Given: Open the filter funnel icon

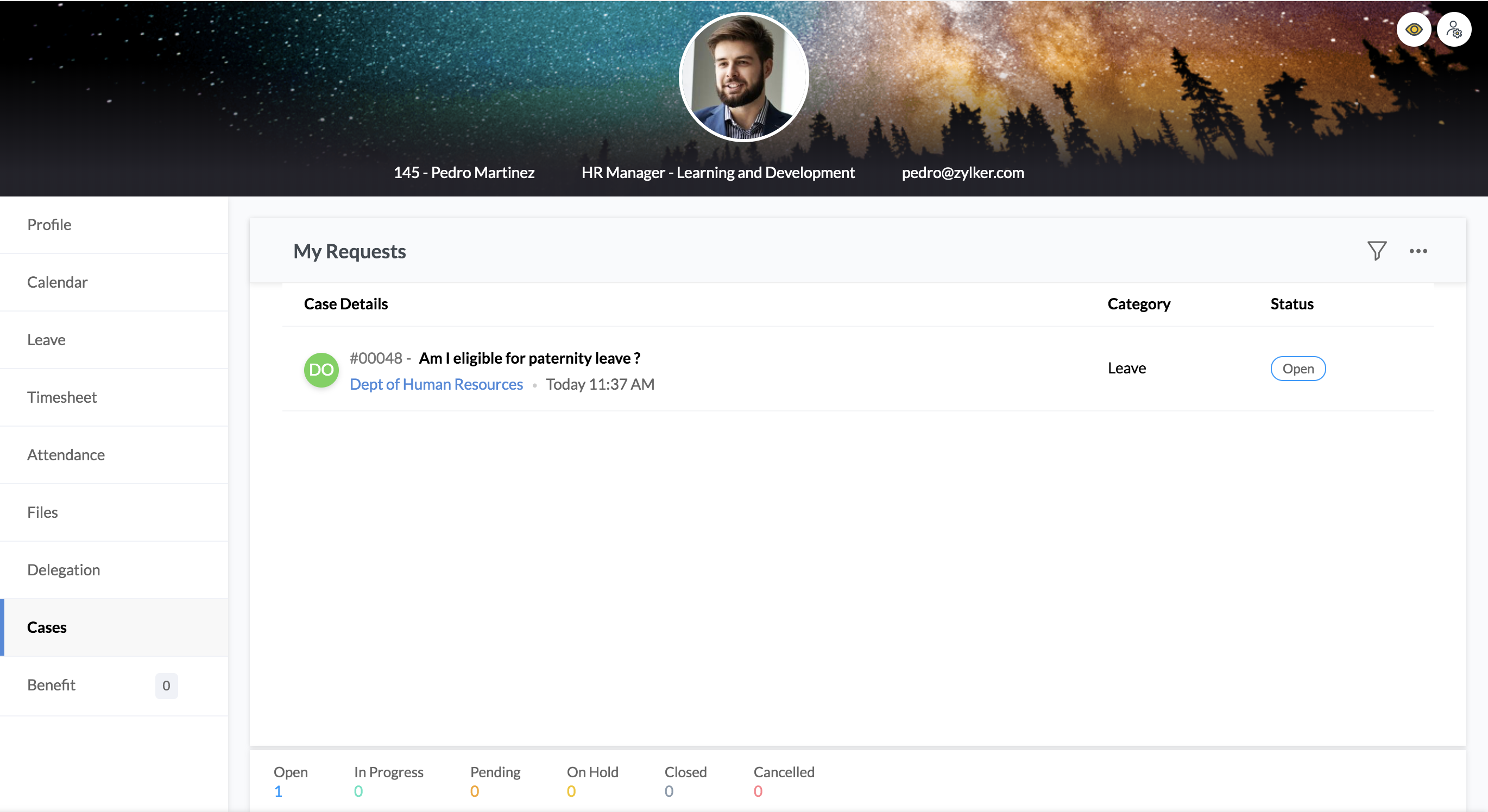Looking at the screenshot, I should [1377, 251].
